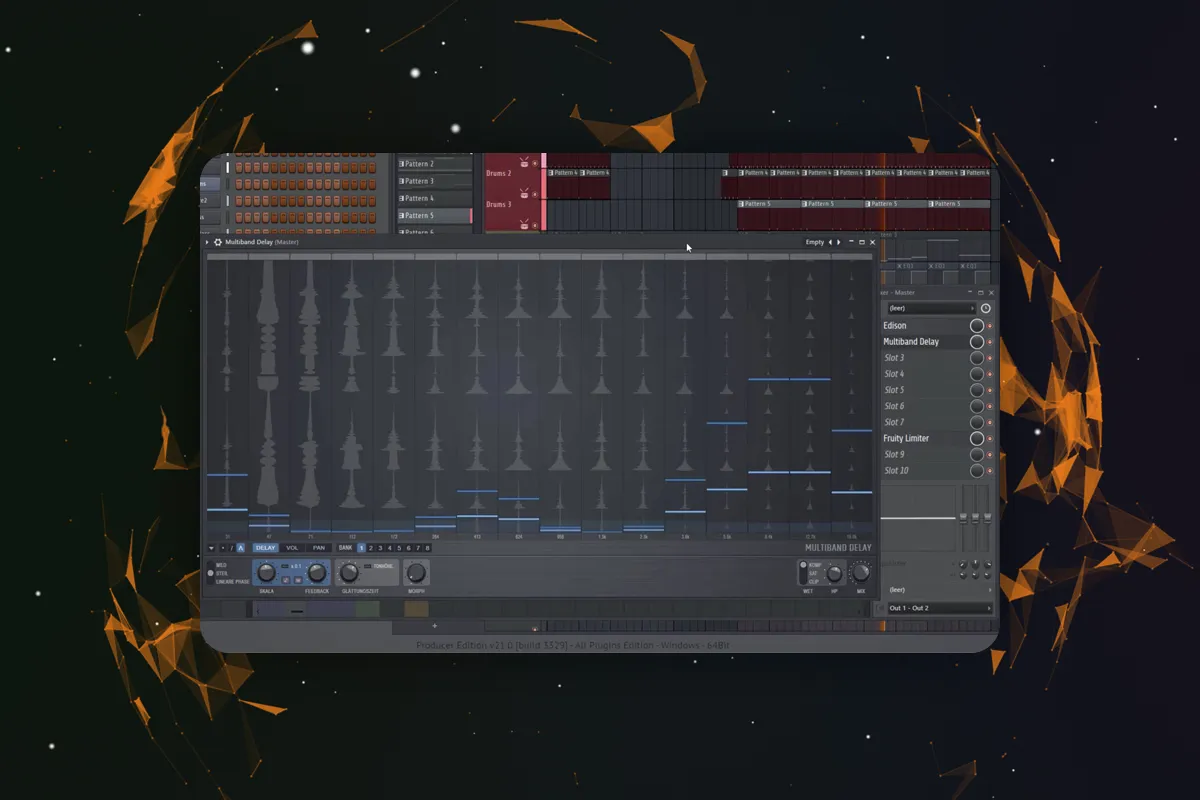Open the band edit dropdown arrow
The height and width of the screenshot is (800, 1200).
211,548
